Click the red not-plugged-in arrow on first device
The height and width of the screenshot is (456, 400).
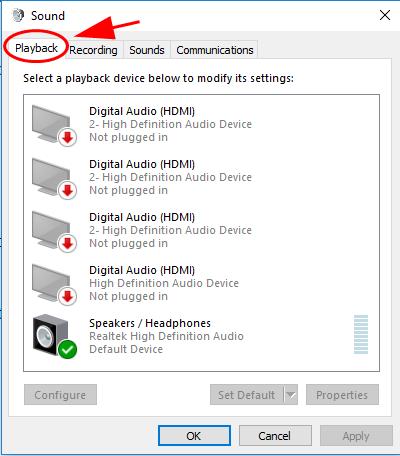(x=68, y=137)
